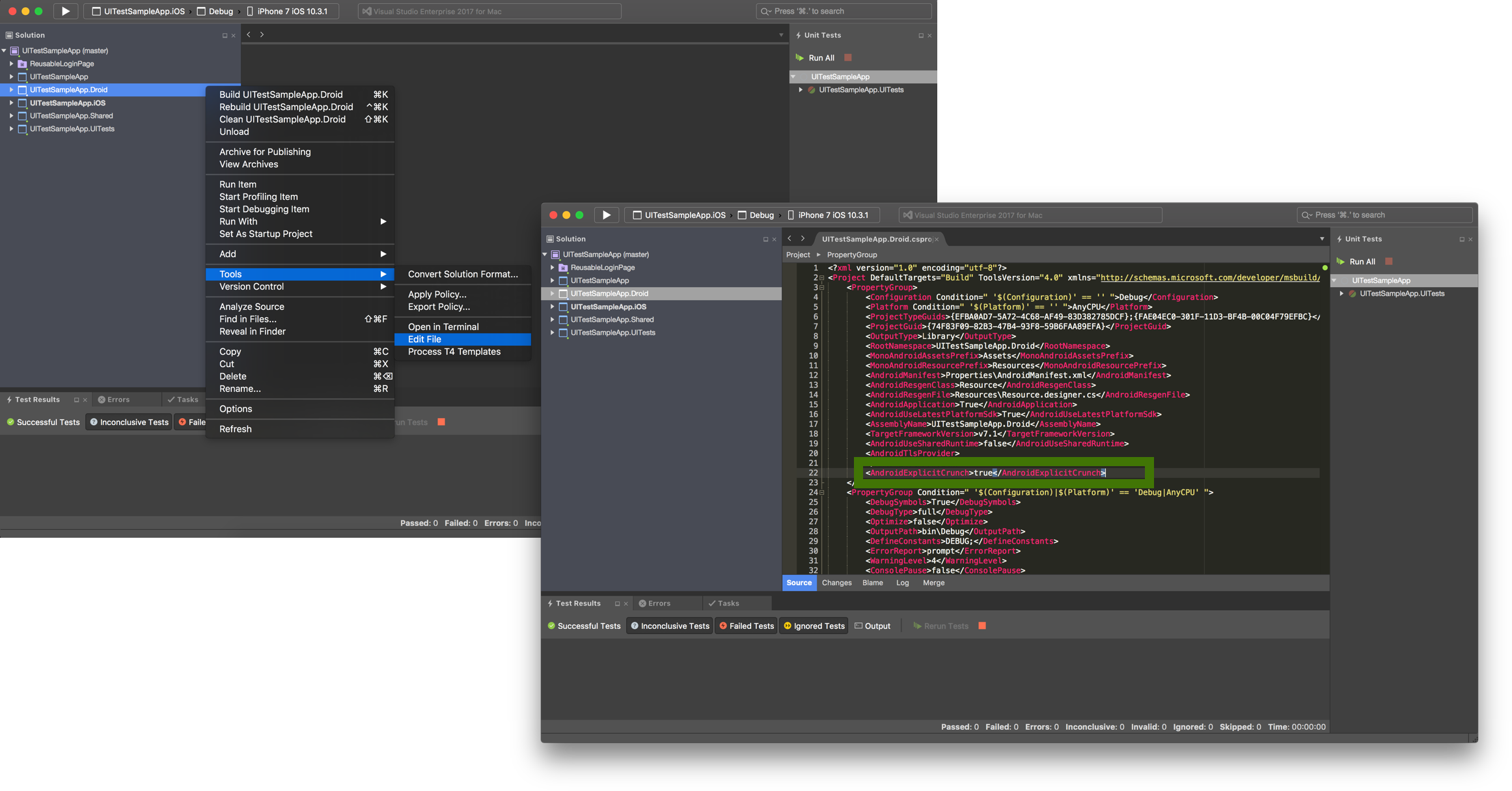Image resolution: width=1512 pixels, height=791 pixels.
Task: Select Set As Startup Project in the context menu
Action: (300, 234)
